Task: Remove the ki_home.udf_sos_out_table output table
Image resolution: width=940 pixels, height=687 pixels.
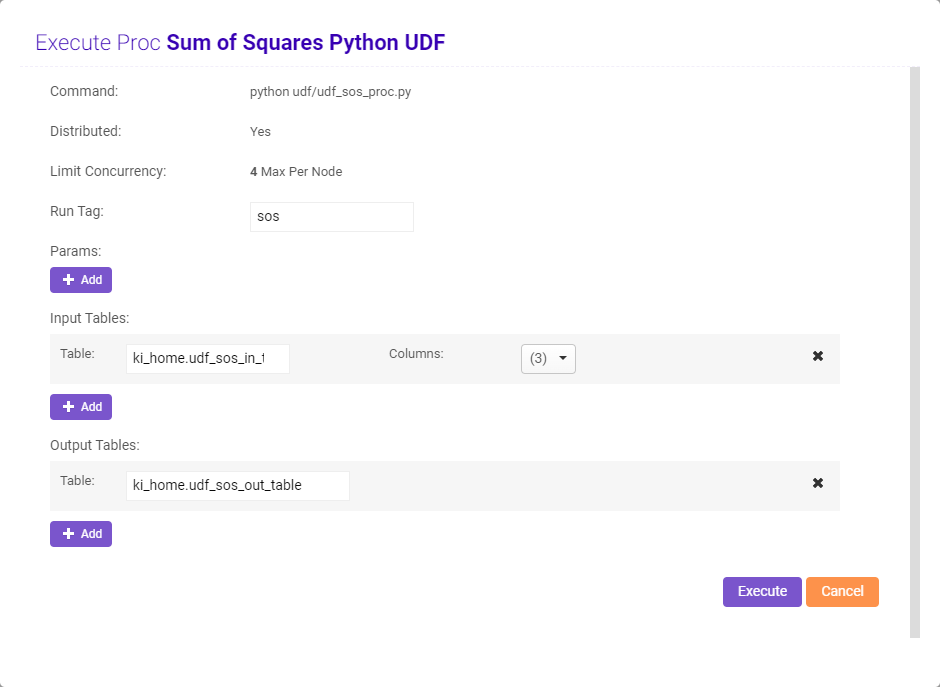Action: pyautogui.click(x=818, y=482)
